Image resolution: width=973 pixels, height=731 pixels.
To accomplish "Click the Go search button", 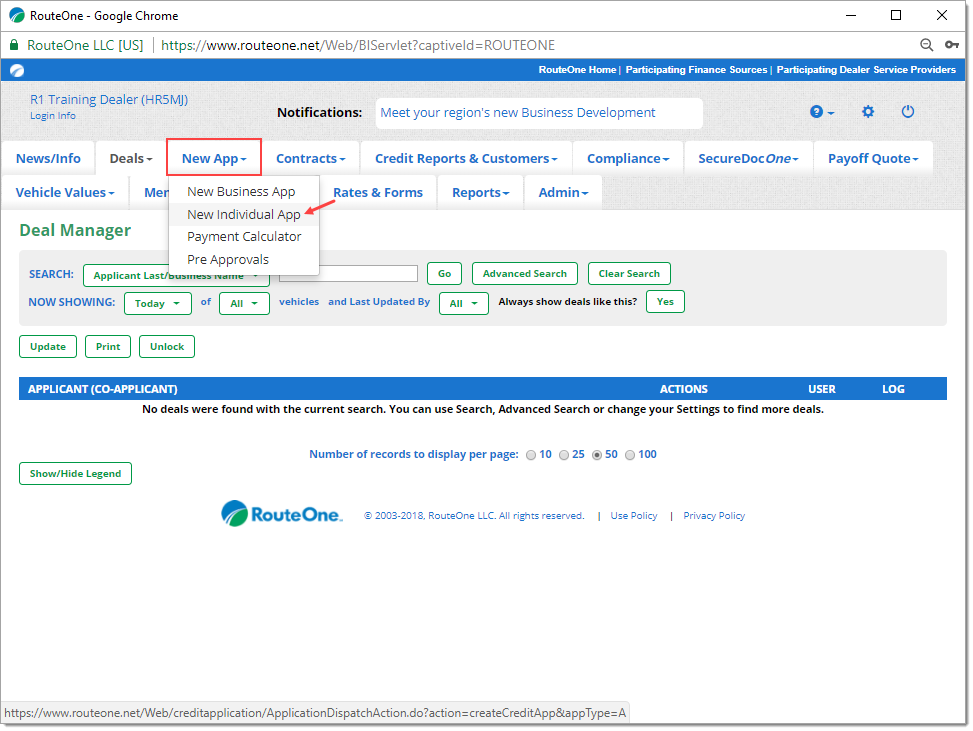I will tap(444, 274).
